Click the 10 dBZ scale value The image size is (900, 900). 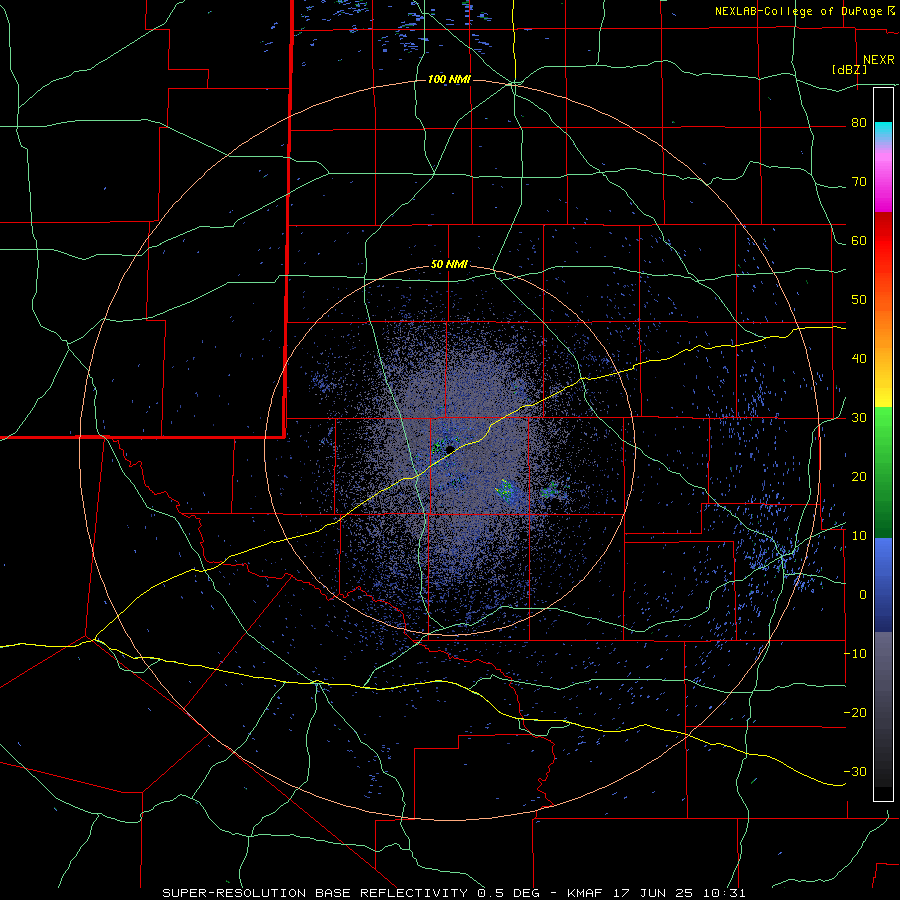pyautogui.click(x=859, y=536)
